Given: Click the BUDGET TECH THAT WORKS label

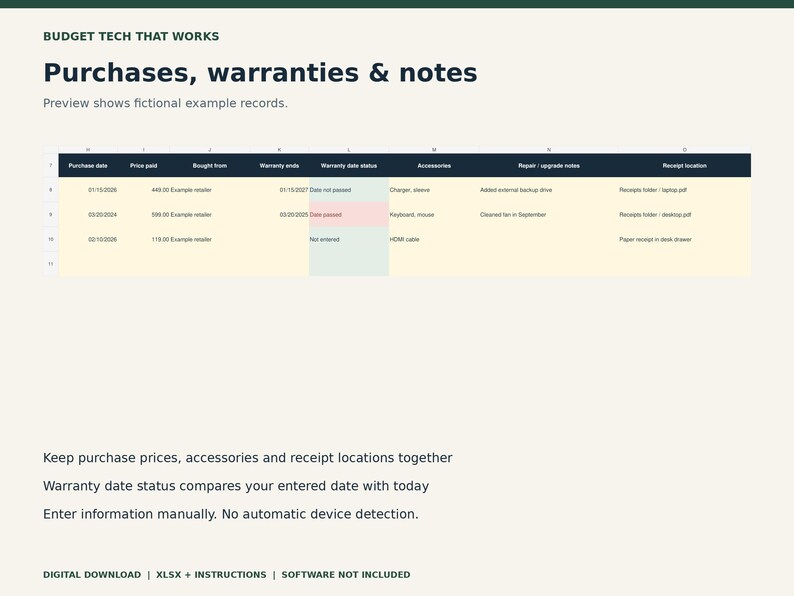Looking at the screenshot, I should click(x=131, y=36).
